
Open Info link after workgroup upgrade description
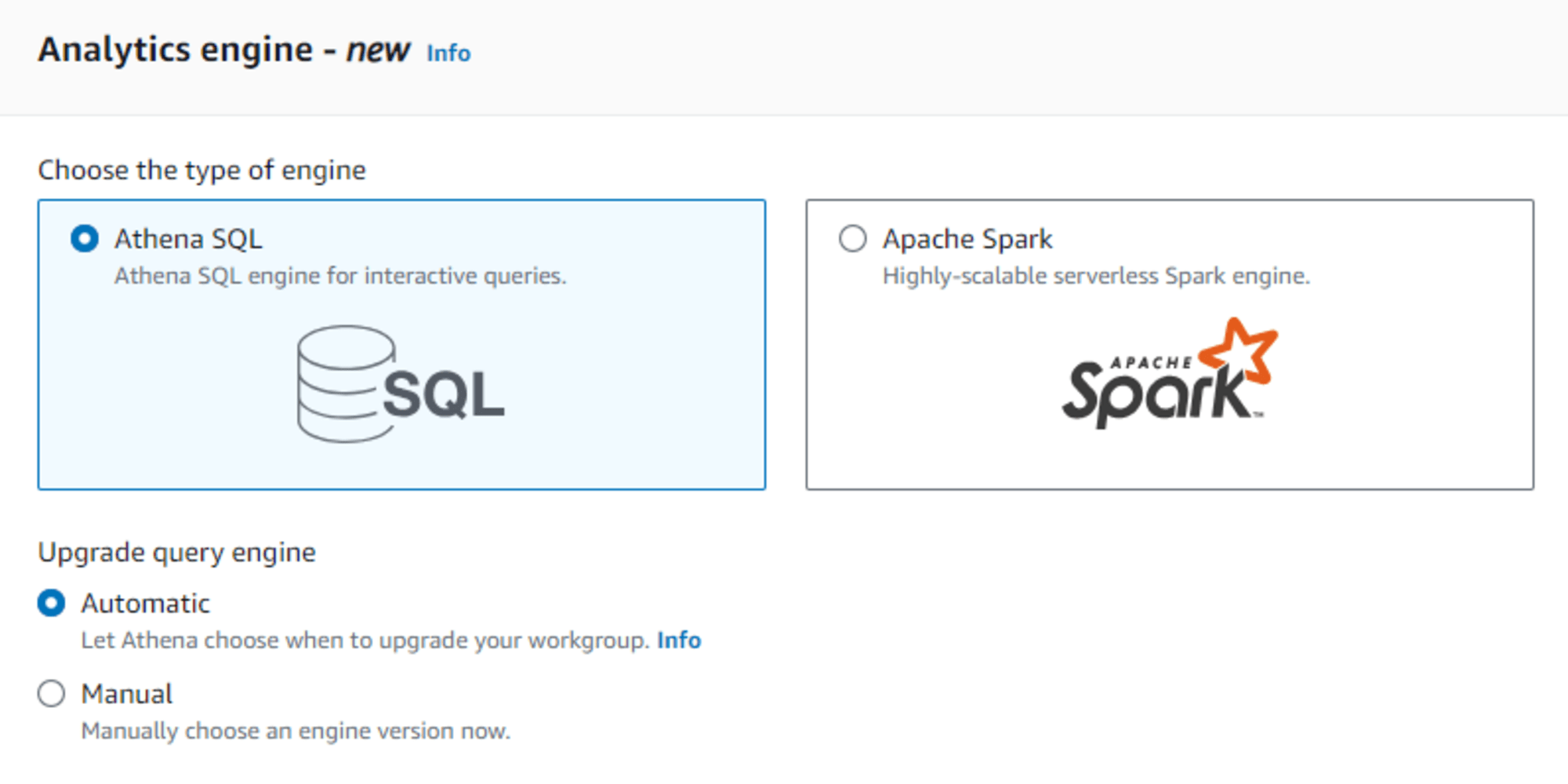(679, 641)
